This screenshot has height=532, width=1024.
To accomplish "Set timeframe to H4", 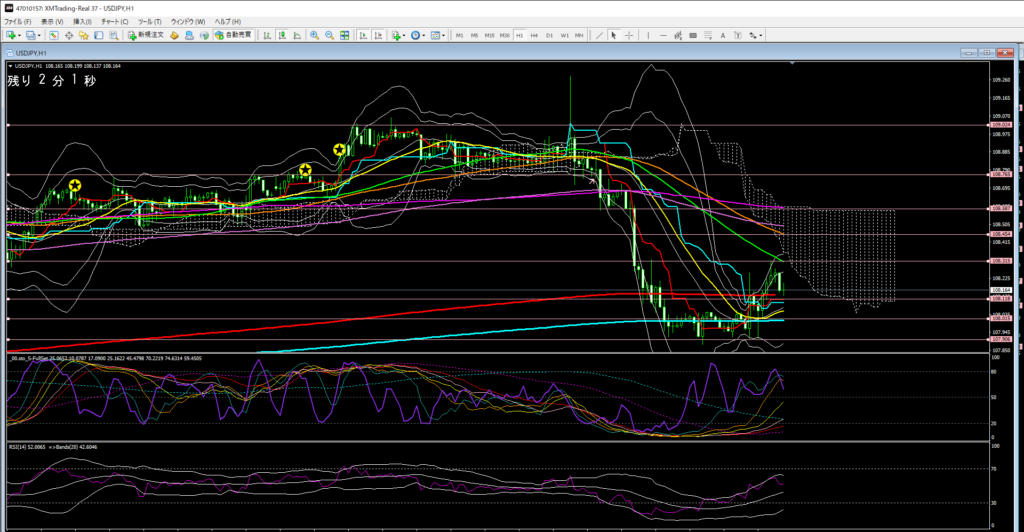I will [534, 35].
